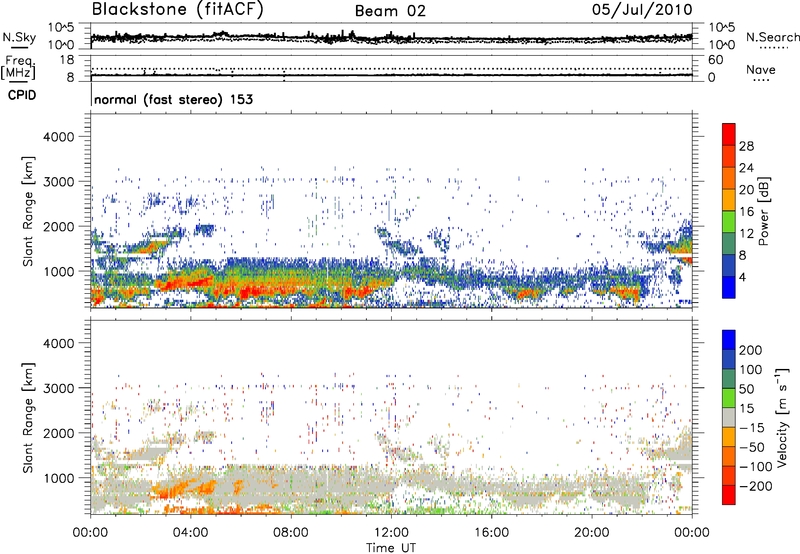Click the "Nave" legend label
The height and width of the screenshot is (554, 800).
pos(760,70)
